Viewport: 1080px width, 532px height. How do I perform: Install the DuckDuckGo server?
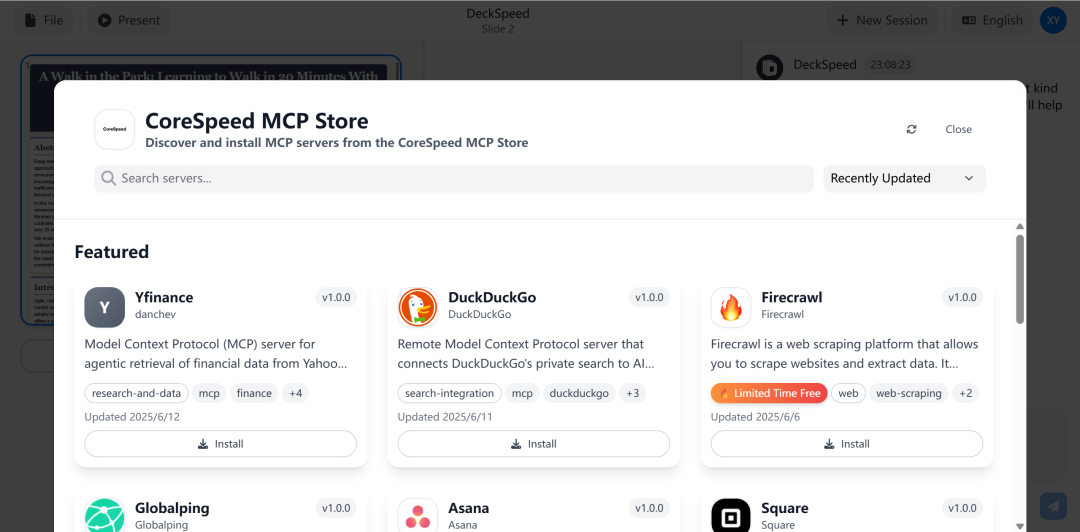(534, 444)
